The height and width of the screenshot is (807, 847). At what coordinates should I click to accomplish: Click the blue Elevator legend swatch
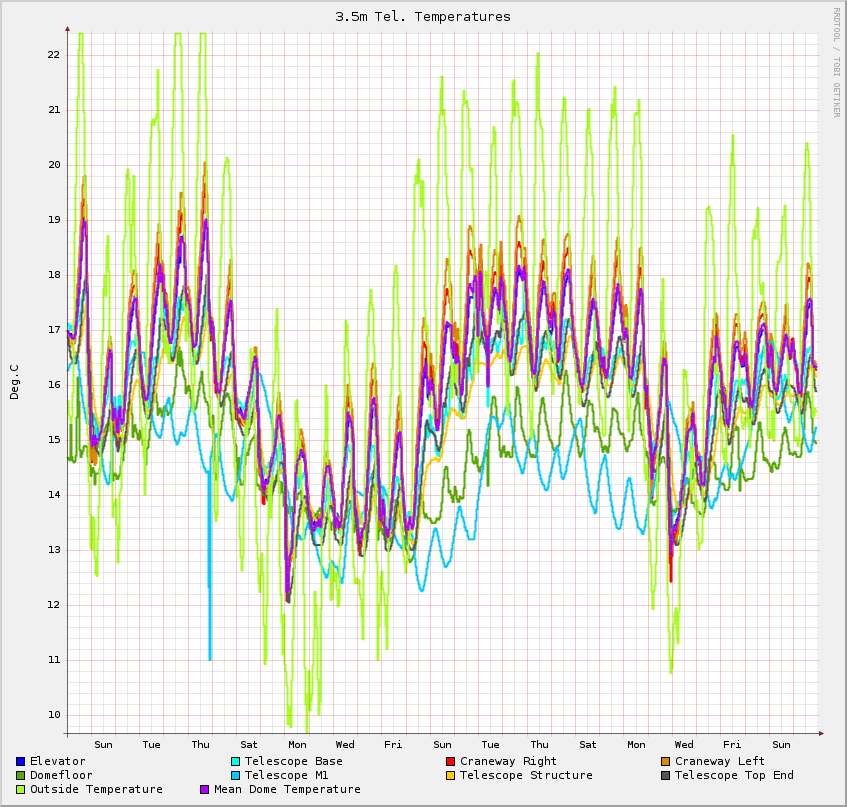(21, 762)
